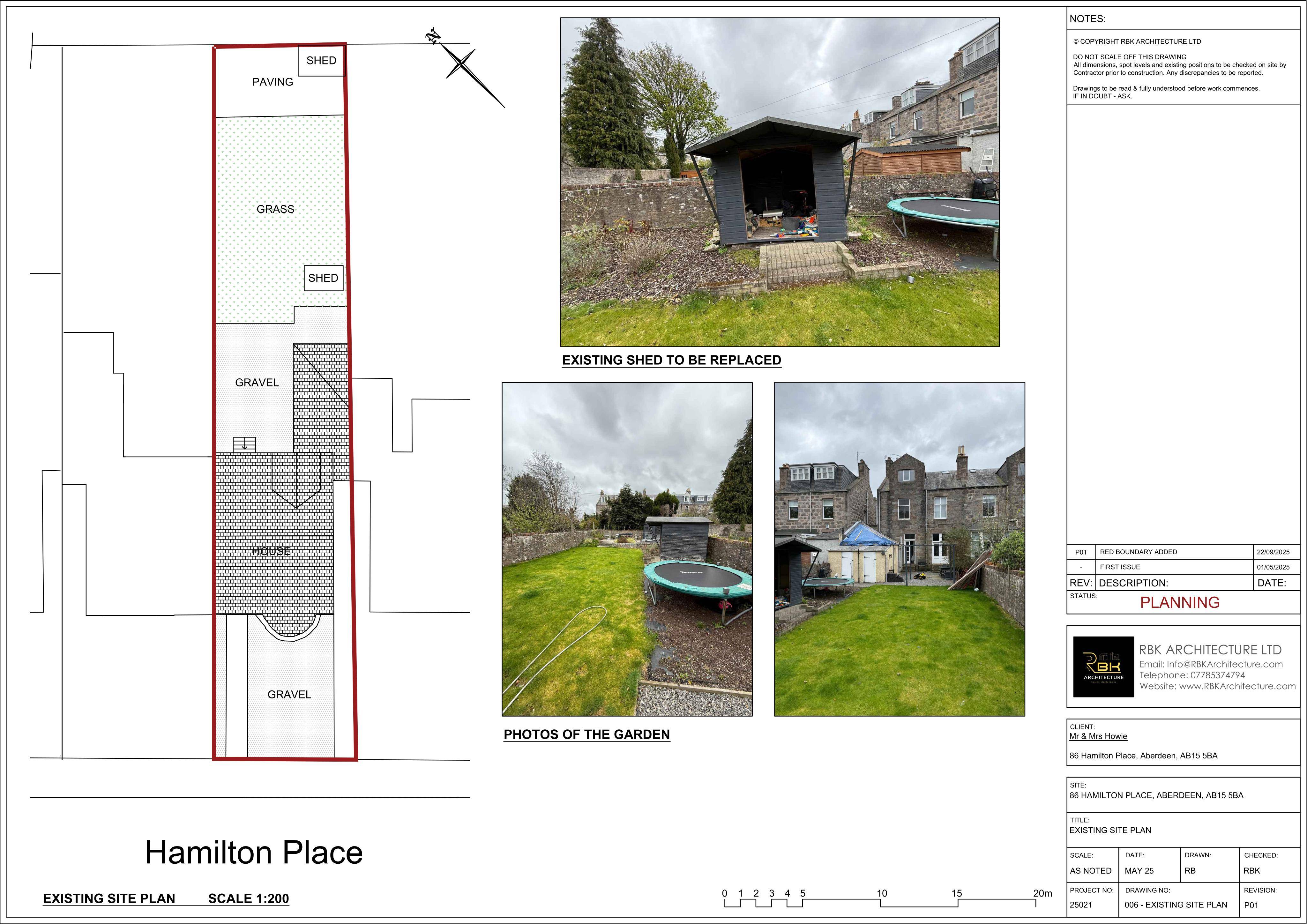Click the telephone number 07785374794

[x=1217, y=675]
